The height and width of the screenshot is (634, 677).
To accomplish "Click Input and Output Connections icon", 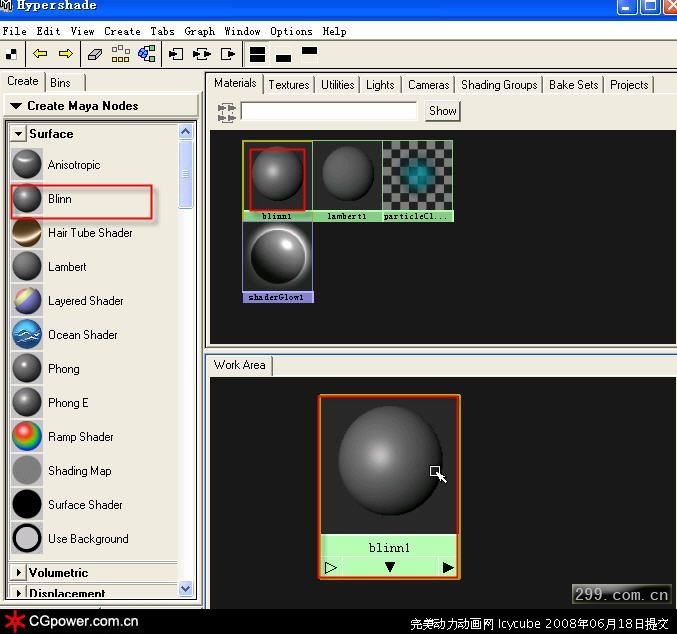I will pos(202,53).
